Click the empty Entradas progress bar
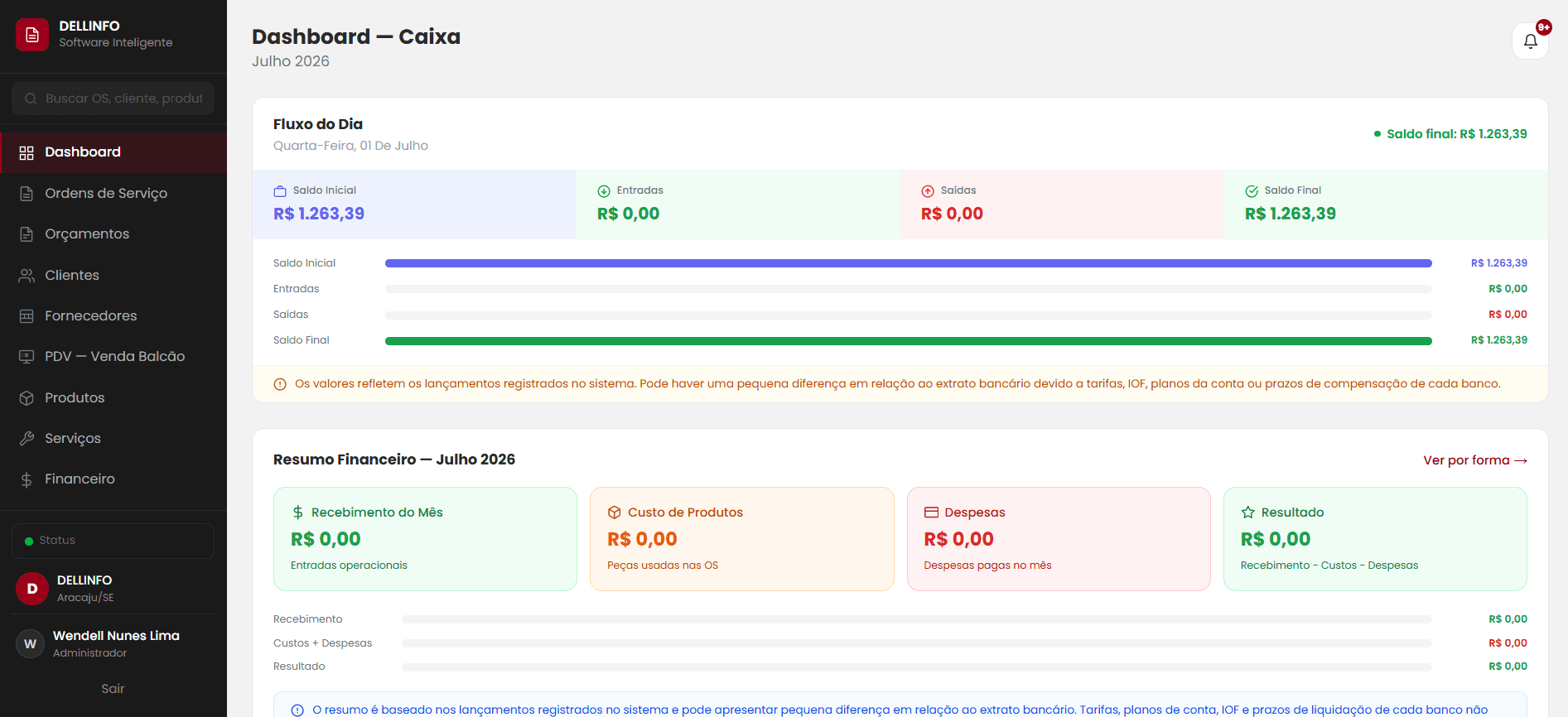This screenshot has width=1568, height=717. [x=909, y=289]
